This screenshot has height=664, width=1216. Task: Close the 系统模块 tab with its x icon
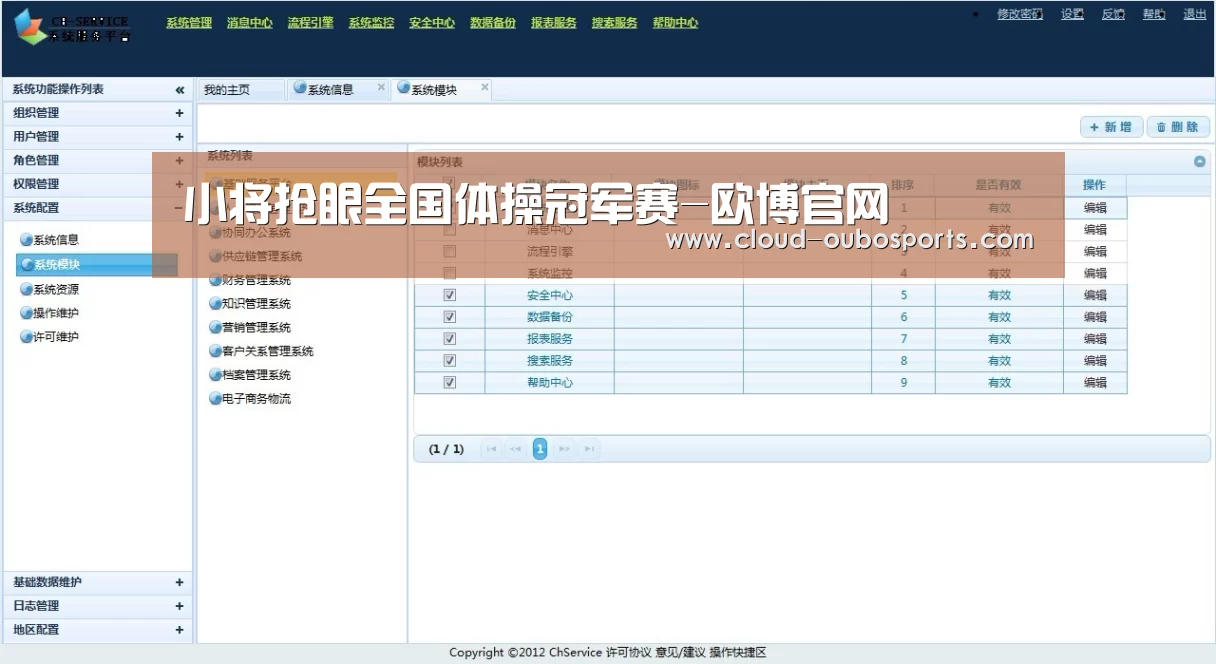click(485, 88)
